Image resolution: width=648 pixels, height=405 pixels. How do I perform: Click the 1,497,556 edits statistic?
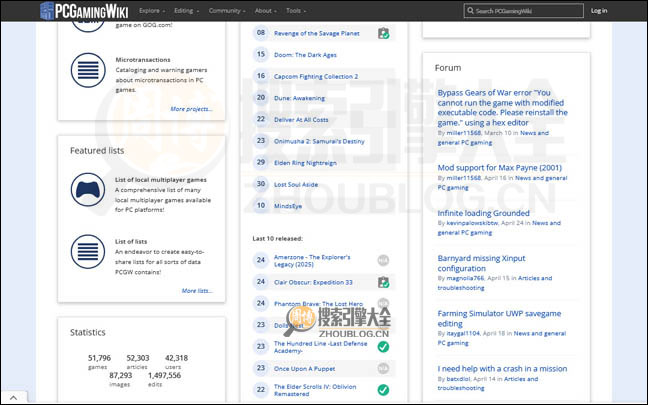[x=164, y=379]
